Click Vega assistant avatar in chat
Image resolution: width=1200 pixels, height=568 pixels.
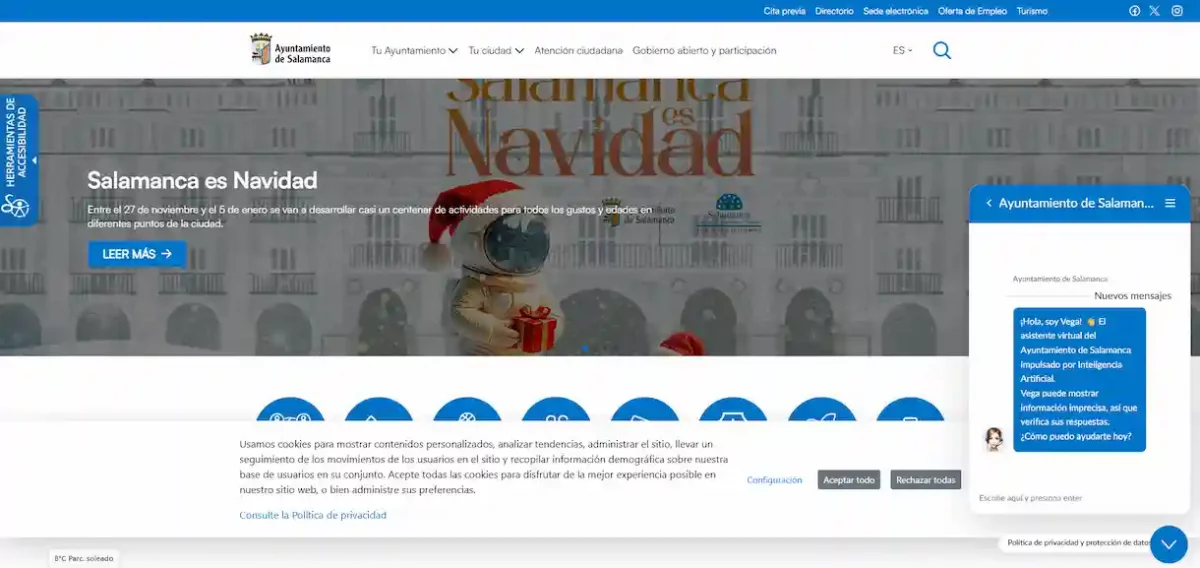pyautogui.click(x=994, y=439)
